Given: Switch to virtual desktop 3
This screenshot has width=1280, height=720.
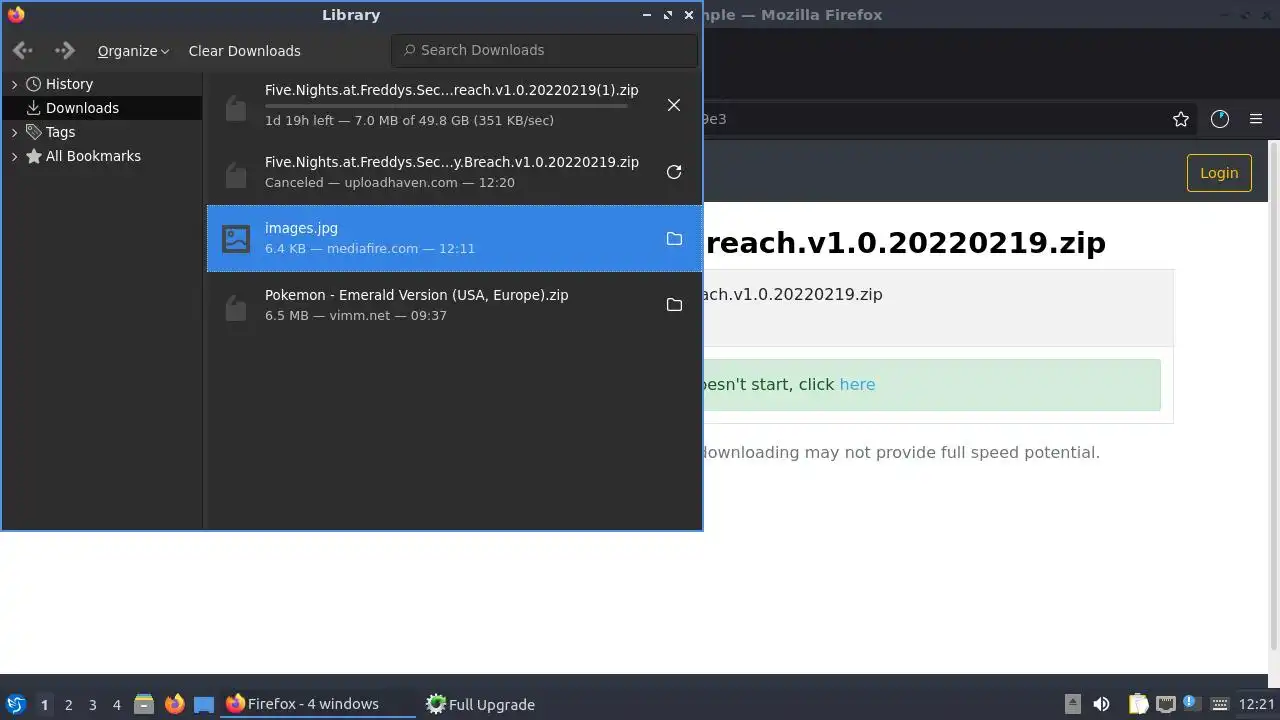Looking at the screenshot, I should (92, 705).
